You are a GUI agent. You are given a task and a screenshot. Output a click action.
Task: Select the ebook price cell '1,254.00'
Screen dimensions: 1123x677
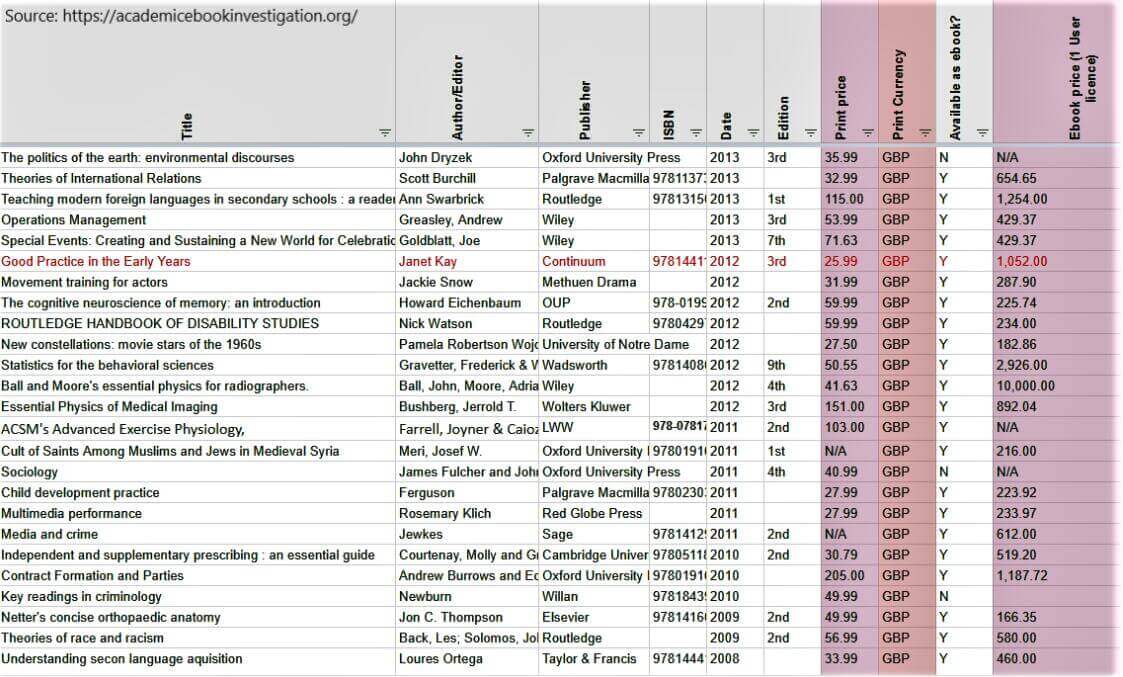click(1056, 199)
